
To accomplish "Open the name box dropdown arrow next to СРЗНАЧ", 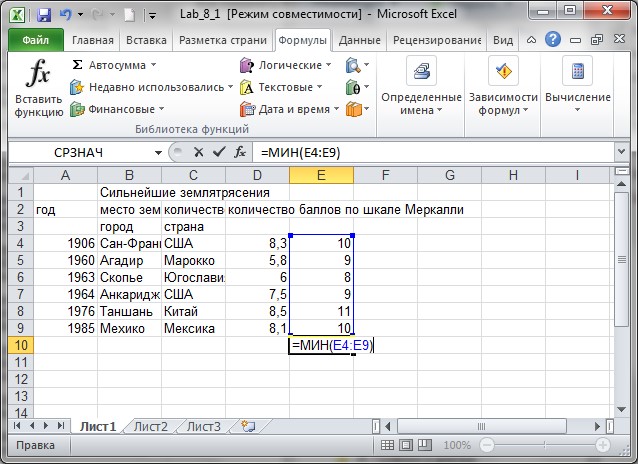I will pyautogui.click(x=157, y=152).
